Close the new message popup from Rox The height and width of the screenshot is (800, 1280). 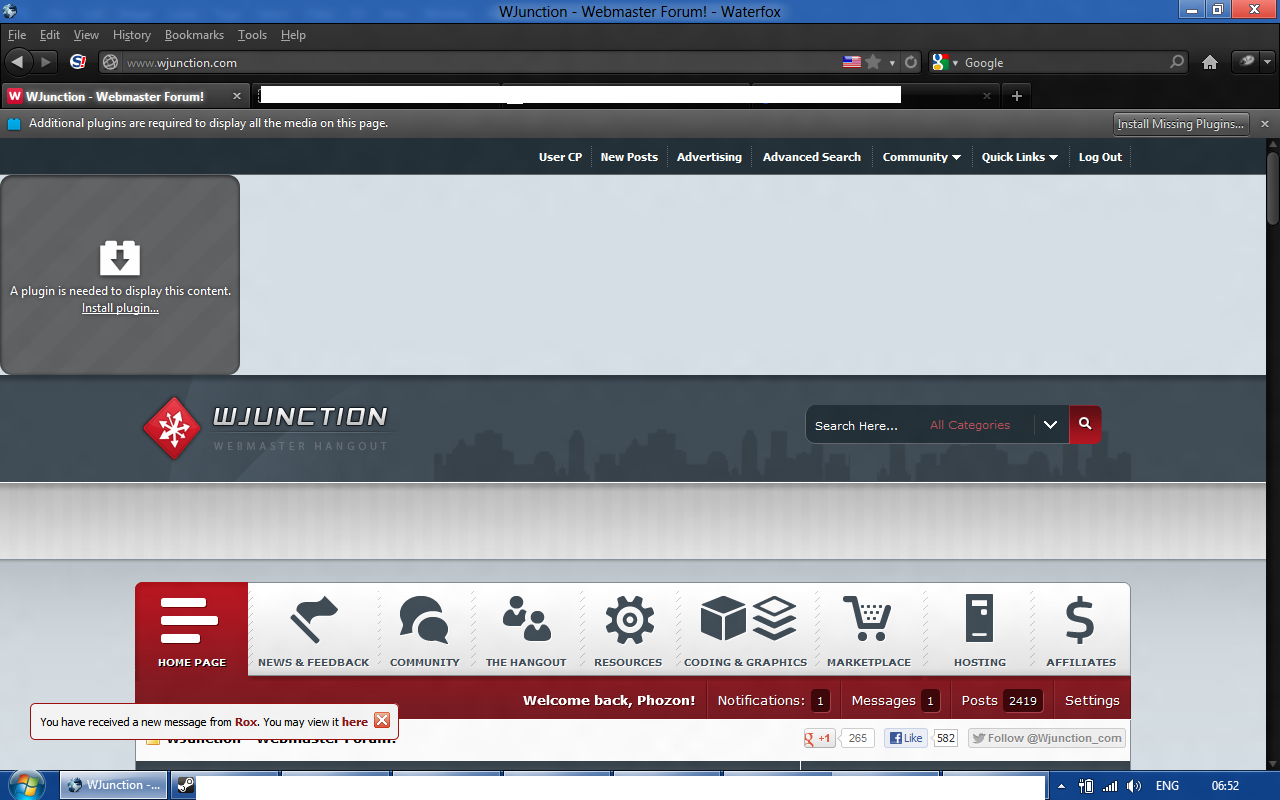click(382, 721)
